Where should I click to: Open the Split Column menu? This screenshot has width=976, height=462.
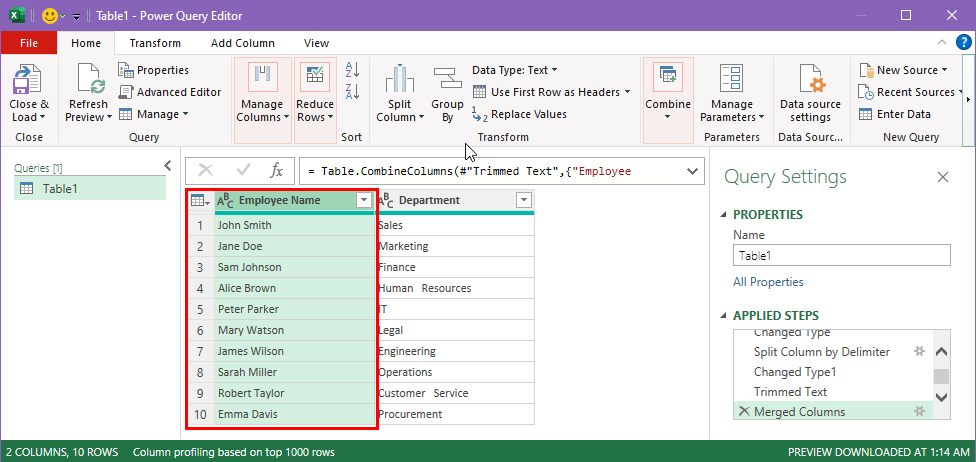tap(400, 93)
